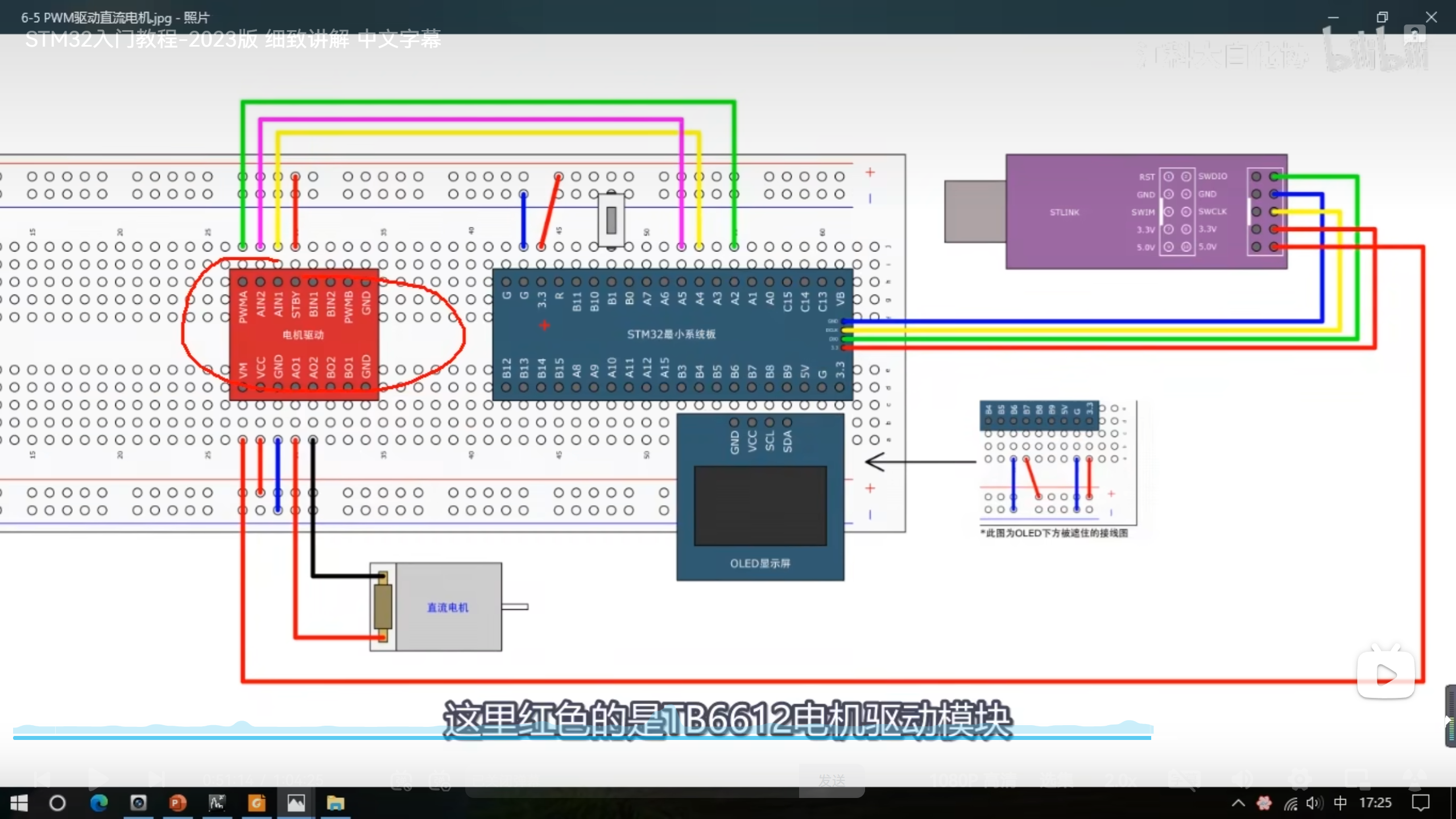Restore down the Photos window
Viewport: 1456px width, 819px height.
[1382, 17]
